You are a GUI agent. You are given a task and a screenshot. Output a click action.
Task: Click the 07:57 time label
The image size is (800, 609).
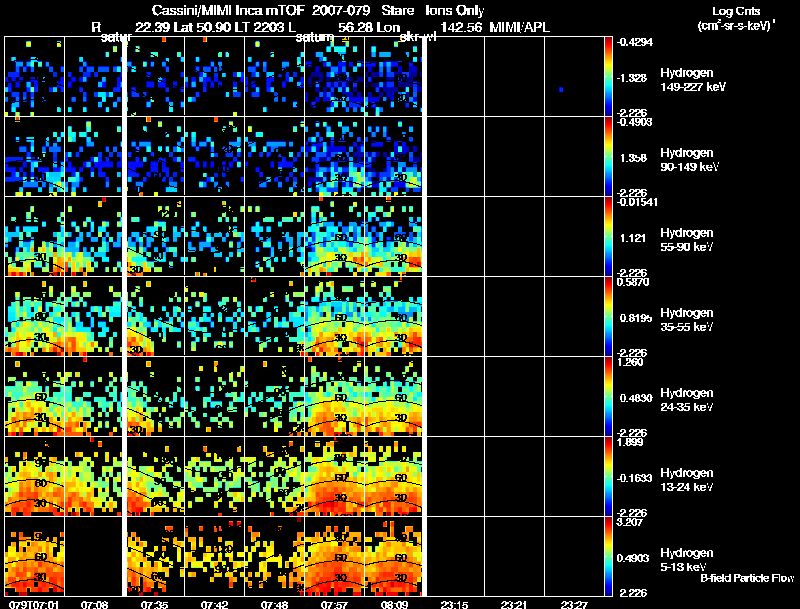click(x=335, y=604)
